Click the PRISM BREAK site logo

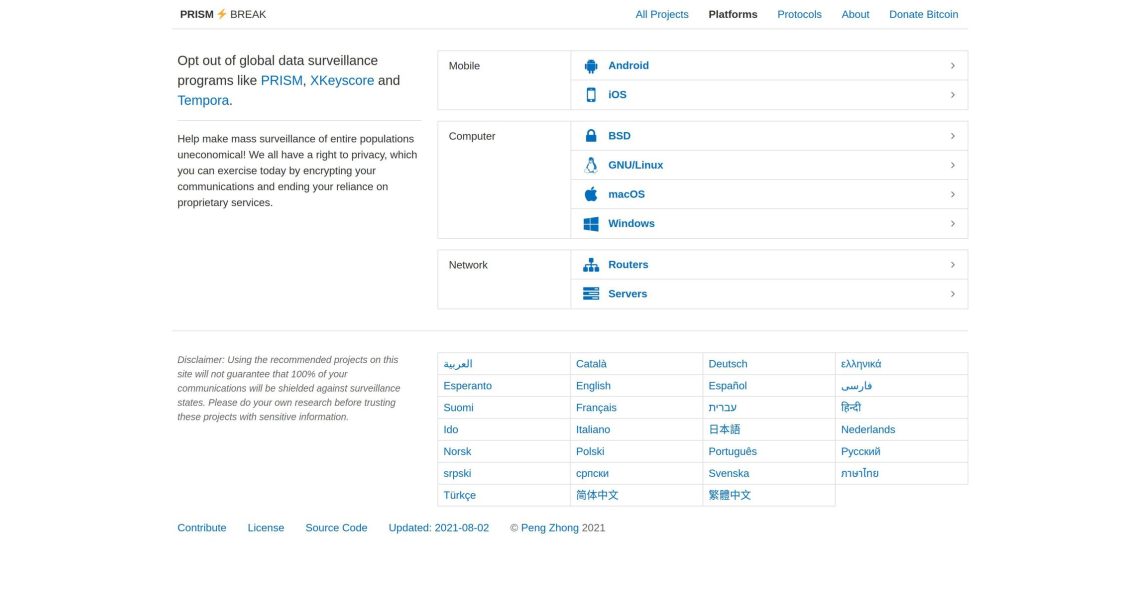click(x=223, y=15)
